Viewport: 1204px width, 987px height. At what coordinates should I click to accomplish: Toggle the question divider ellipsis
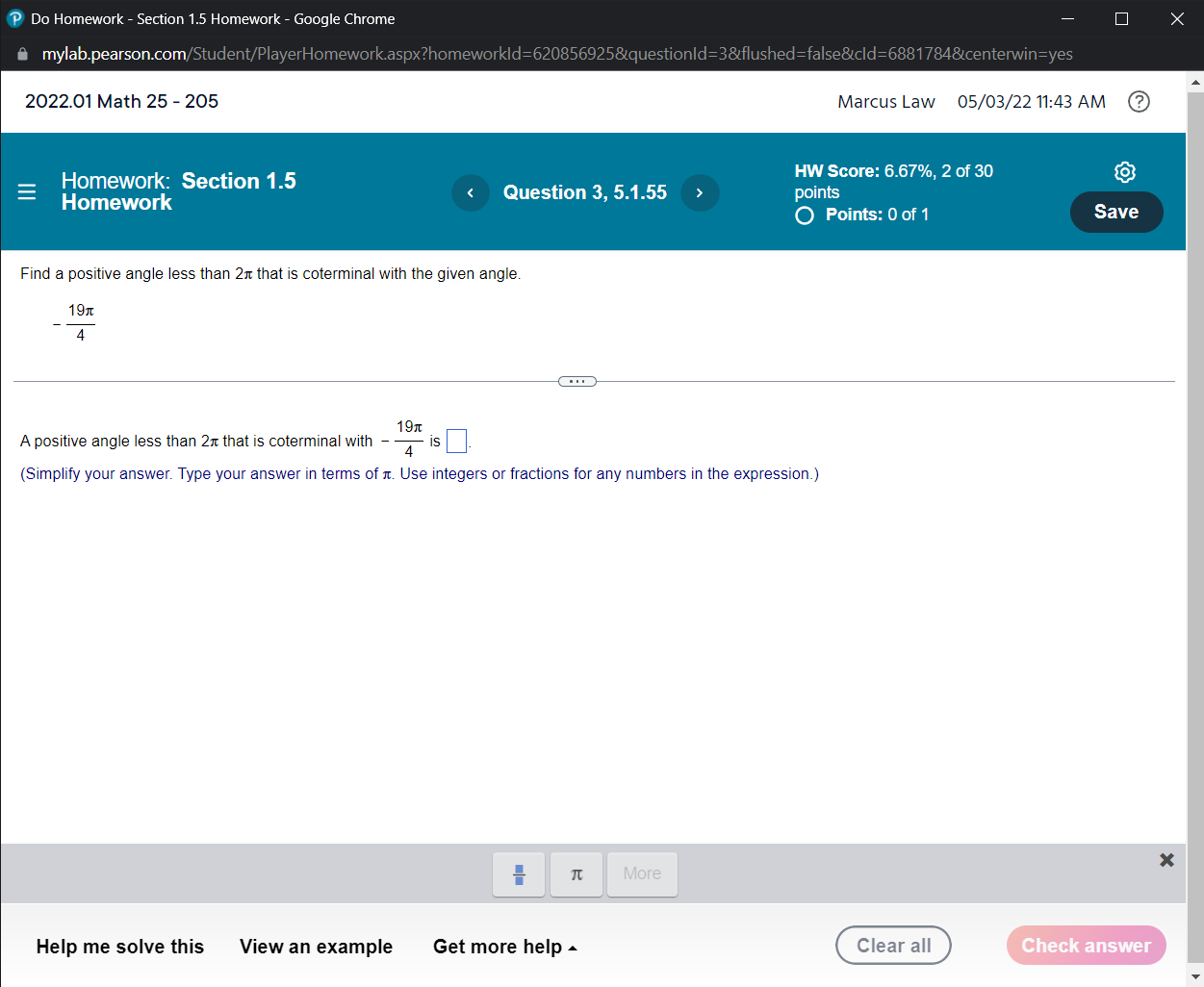(x=576, y=381)
